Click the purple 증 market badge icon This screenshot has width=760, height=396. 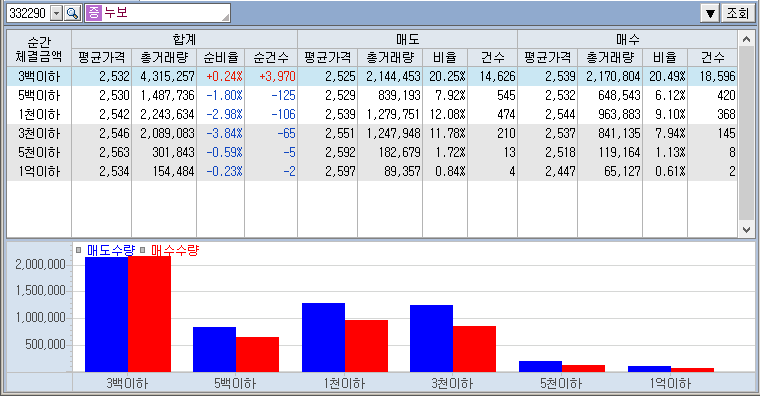pos(94,13)
